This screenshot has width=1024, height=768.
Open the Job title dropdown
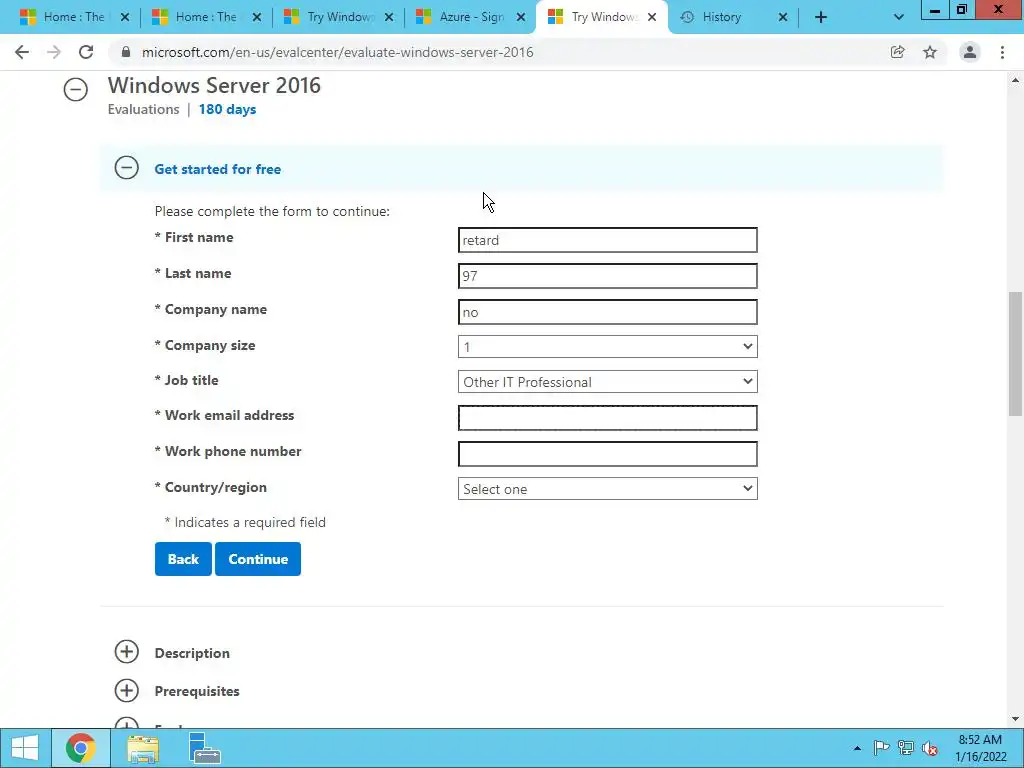(x=607, y=381)
